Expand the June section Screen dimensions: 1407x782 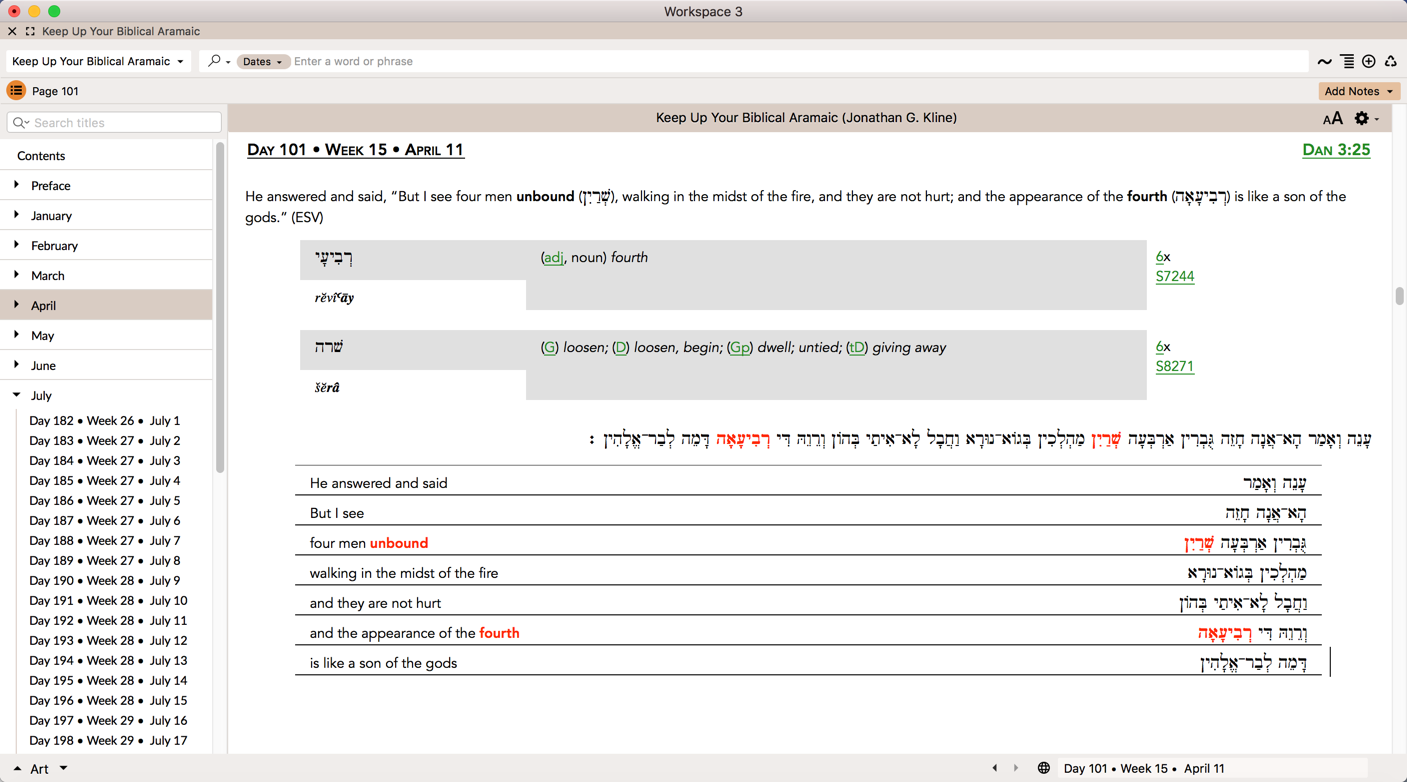click(x=16, y=365)
